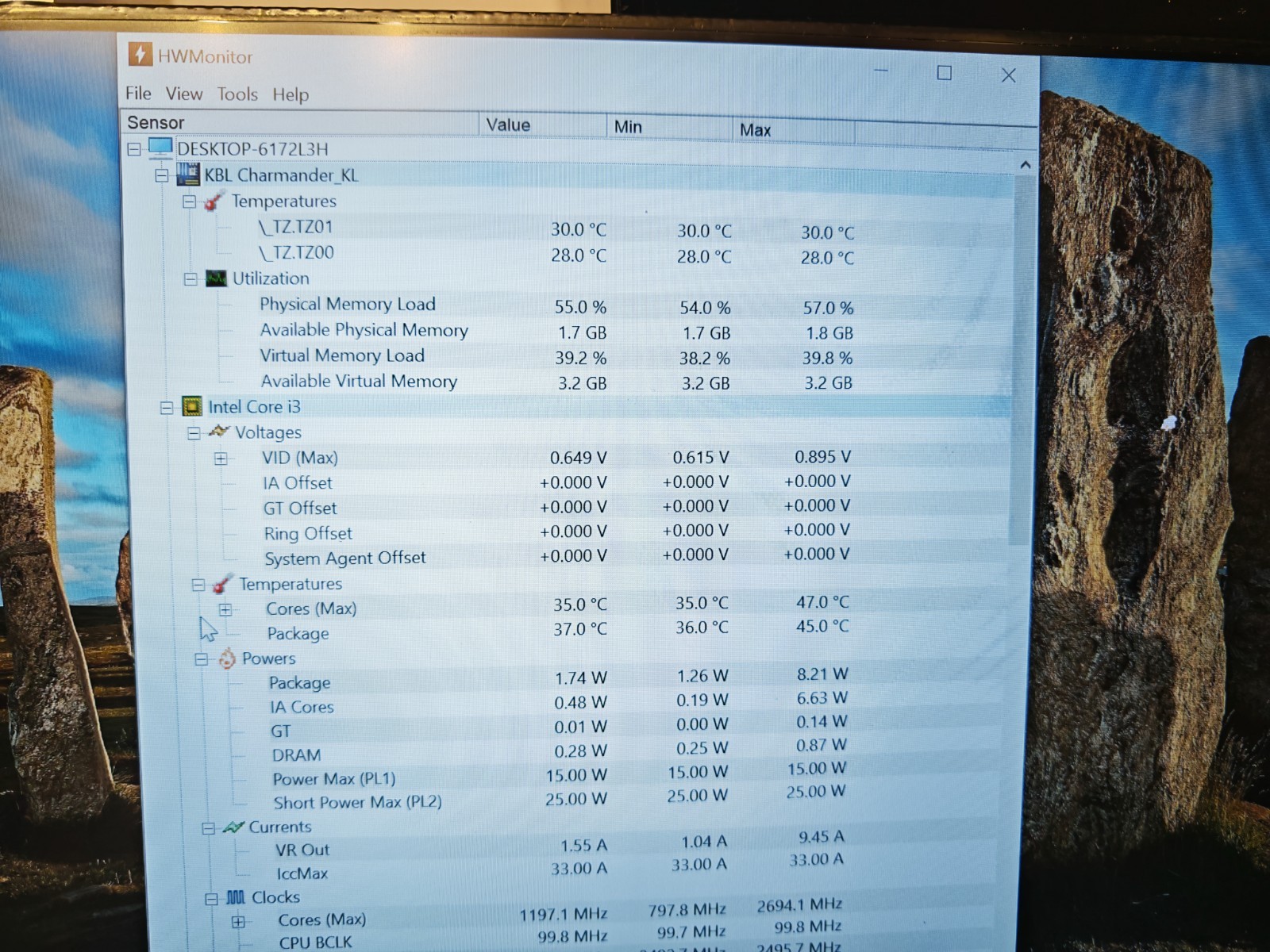Image resolution: width=1270 pixels, height=952 pixels.
Task: Select the GT Offset row
Action: point(556,507)
